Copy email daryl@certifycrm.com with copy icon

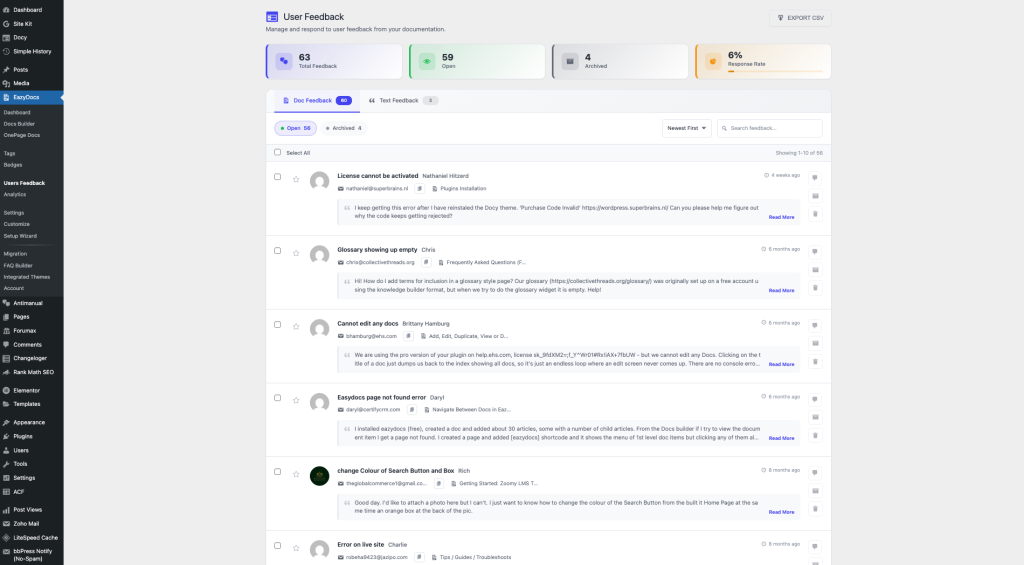pos(411,410)
